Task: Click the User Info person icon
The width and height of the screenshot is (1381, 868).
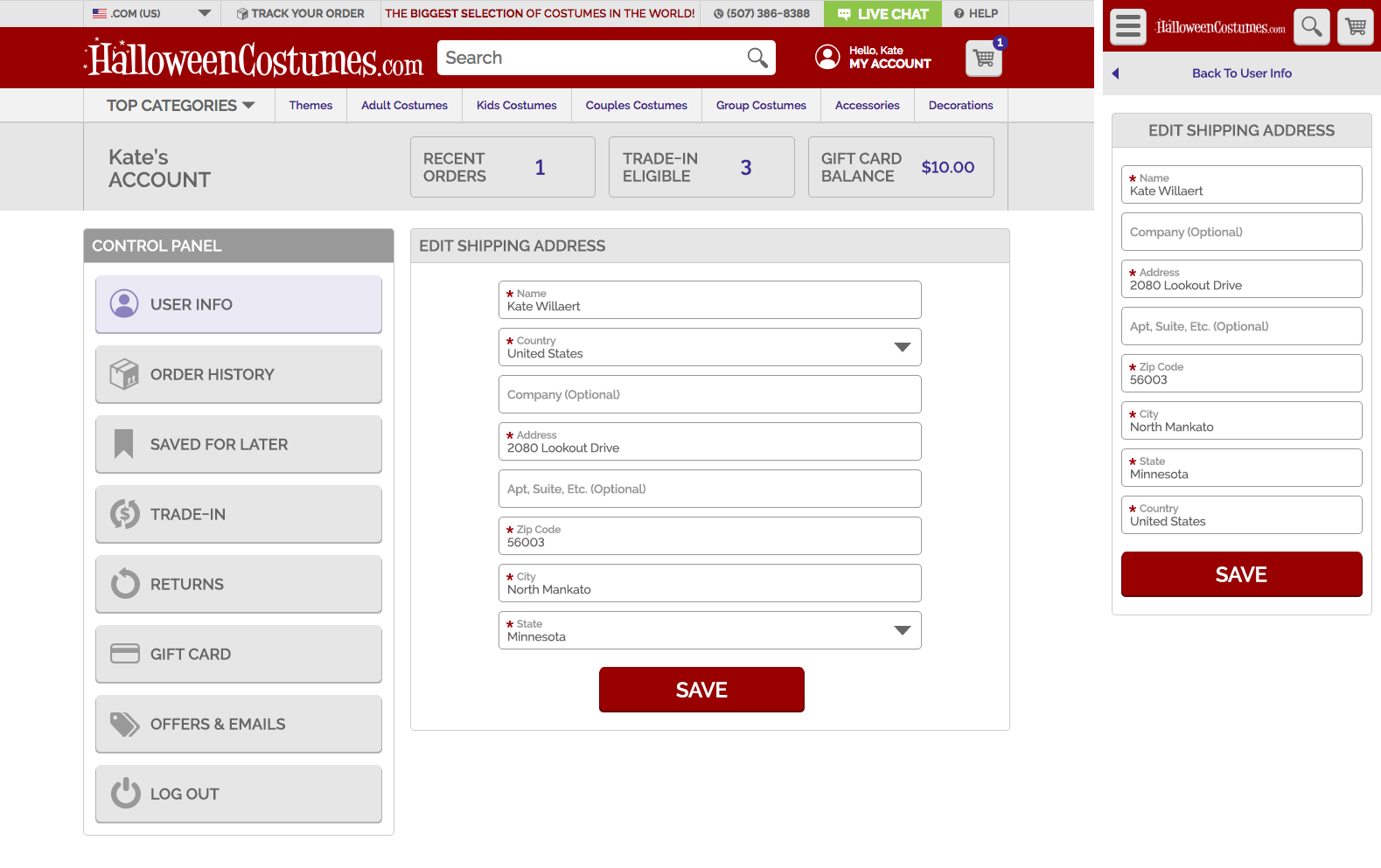Action: 124,304
